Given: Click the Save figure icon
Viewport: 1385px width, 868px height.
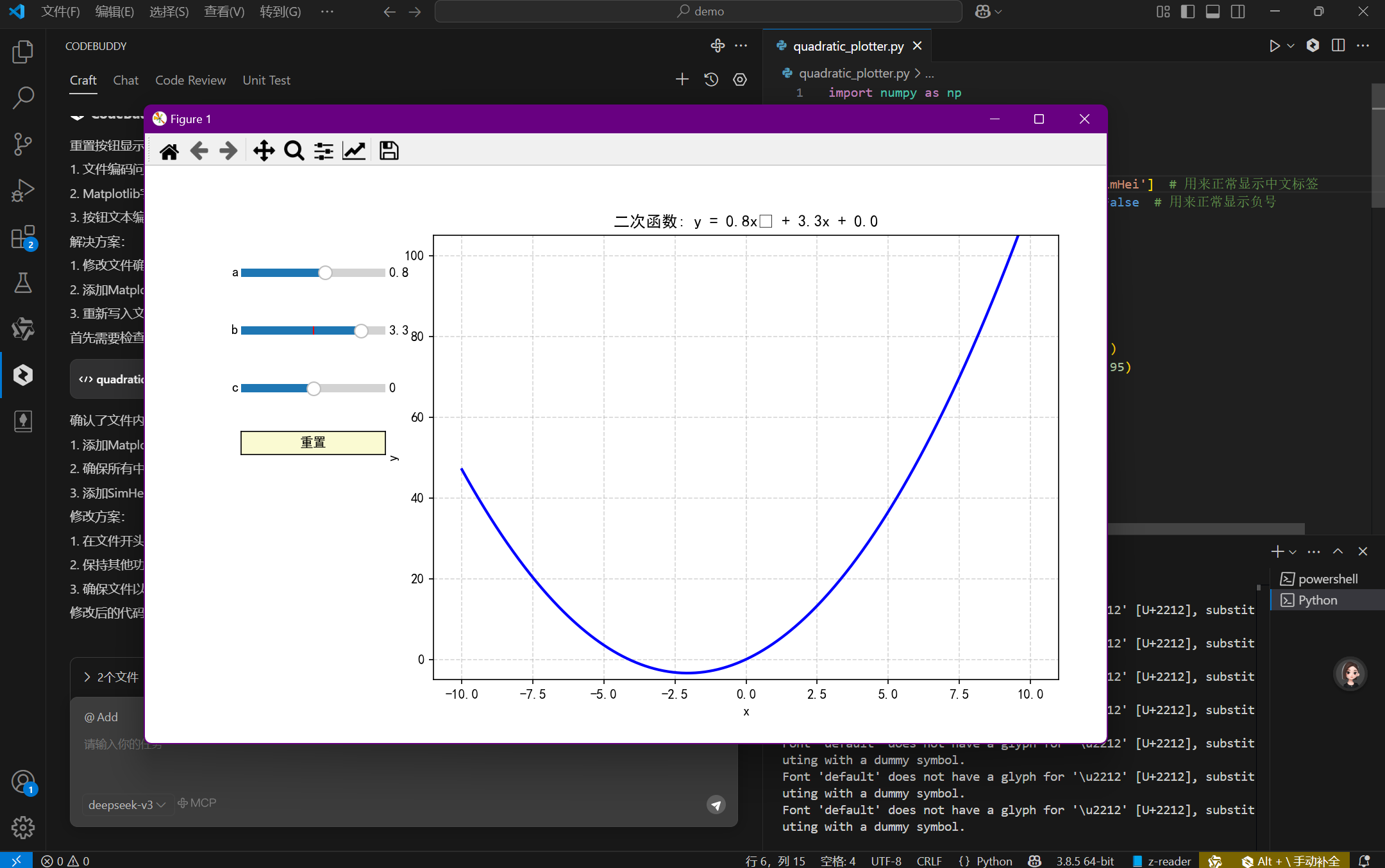Looking at the screenshot, I should (x=389, y=151).
